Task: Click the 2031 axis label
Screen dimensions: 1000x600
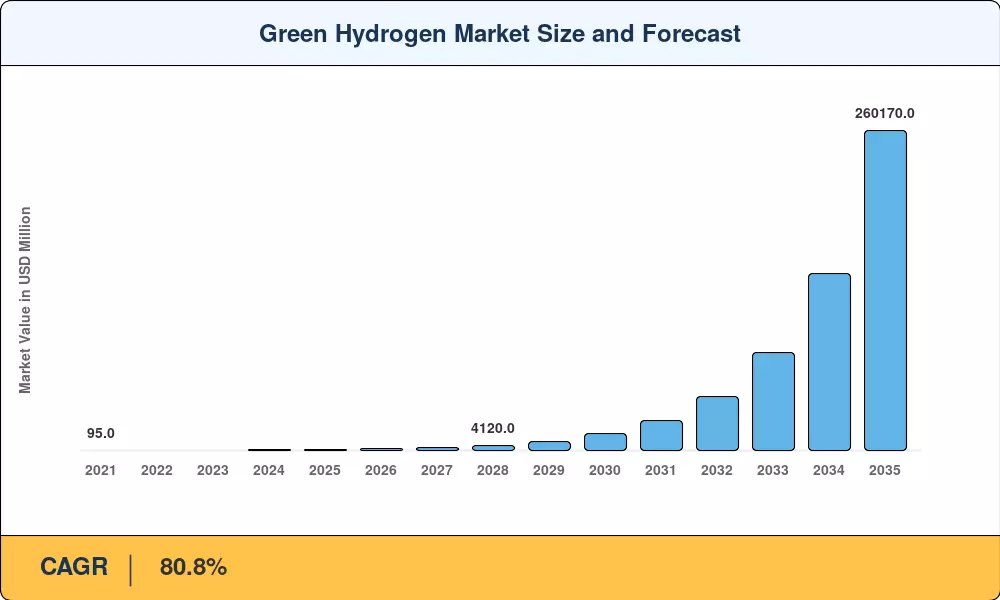Action: coord(661,471)
